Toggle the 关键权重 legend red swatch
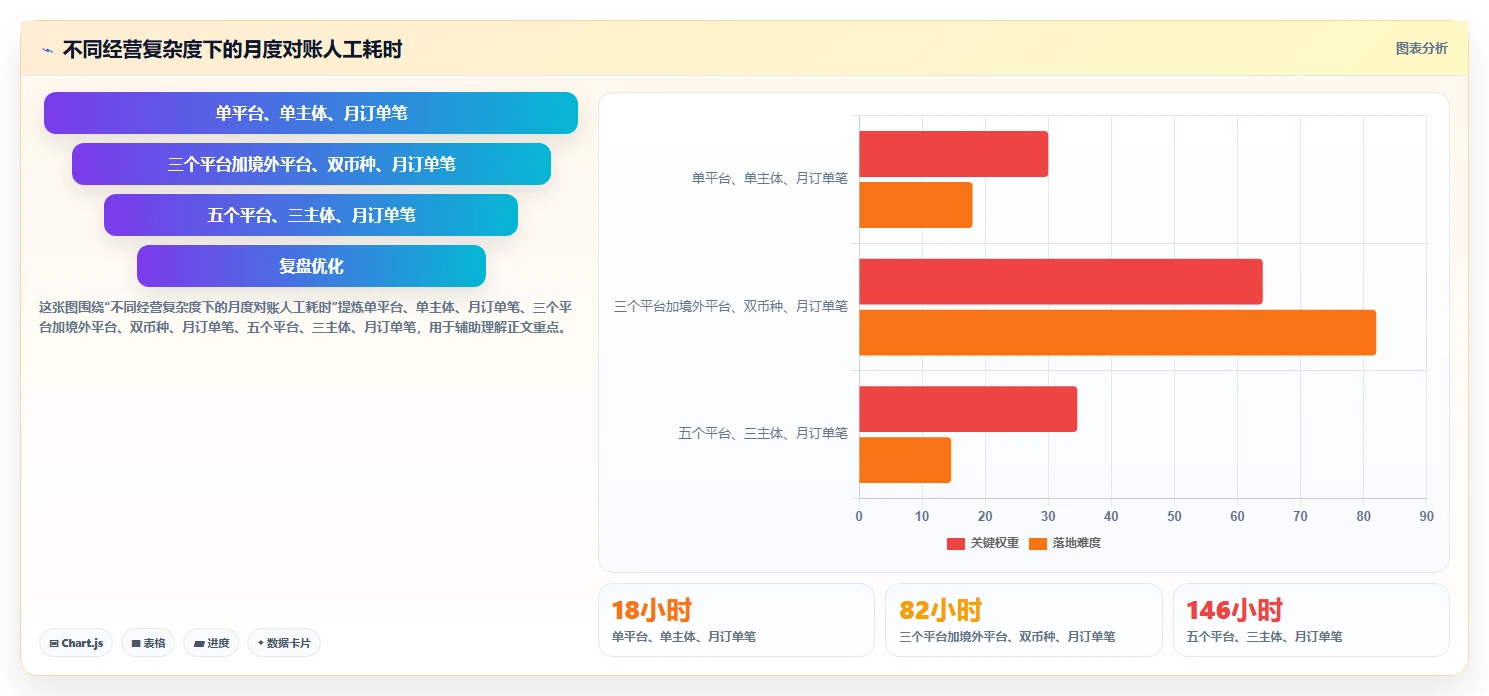Screen dimensions: 1489x696 pyautogui.click(x=956, y=543)
